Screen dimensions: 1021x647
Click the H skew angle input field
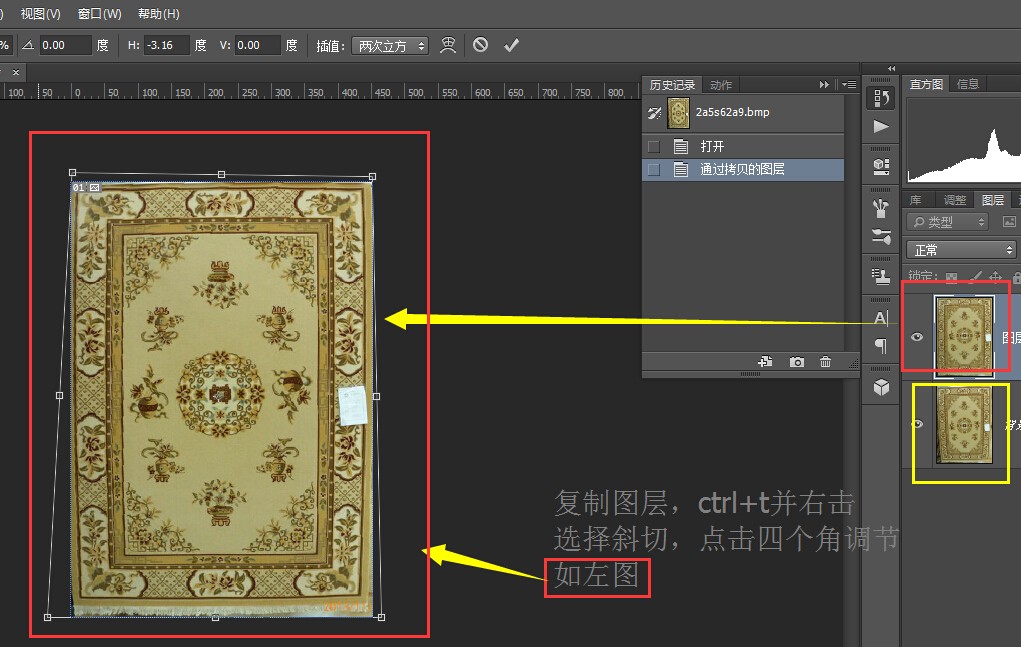166,45
